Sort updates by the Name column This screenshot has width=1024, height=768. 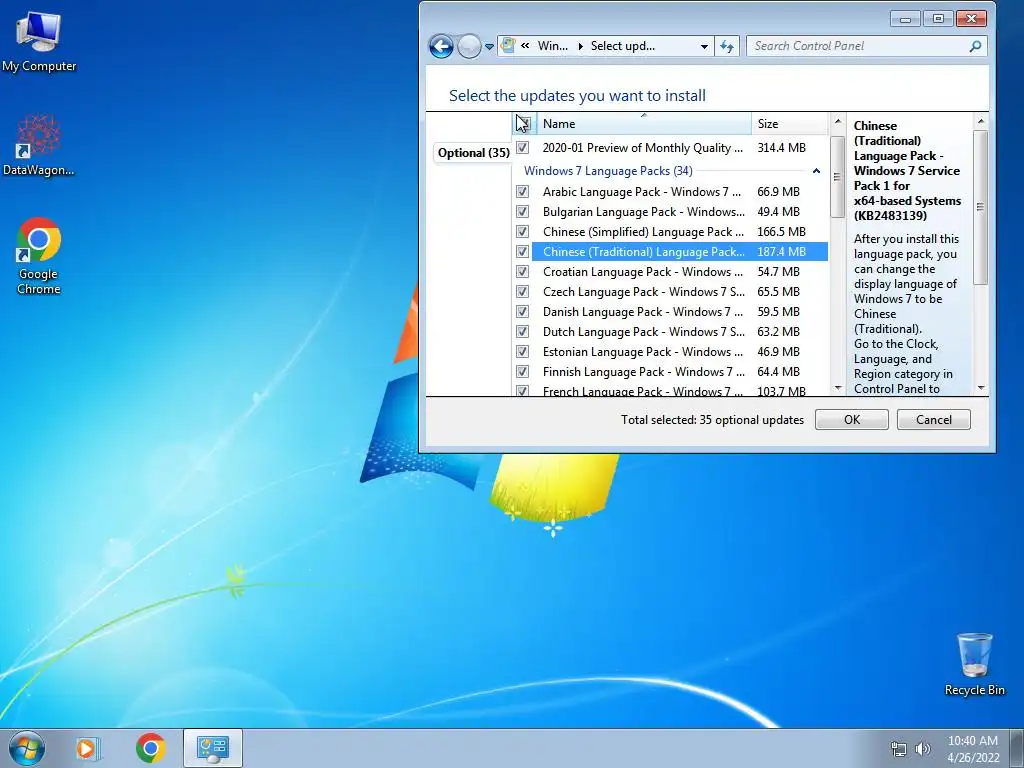643,123
